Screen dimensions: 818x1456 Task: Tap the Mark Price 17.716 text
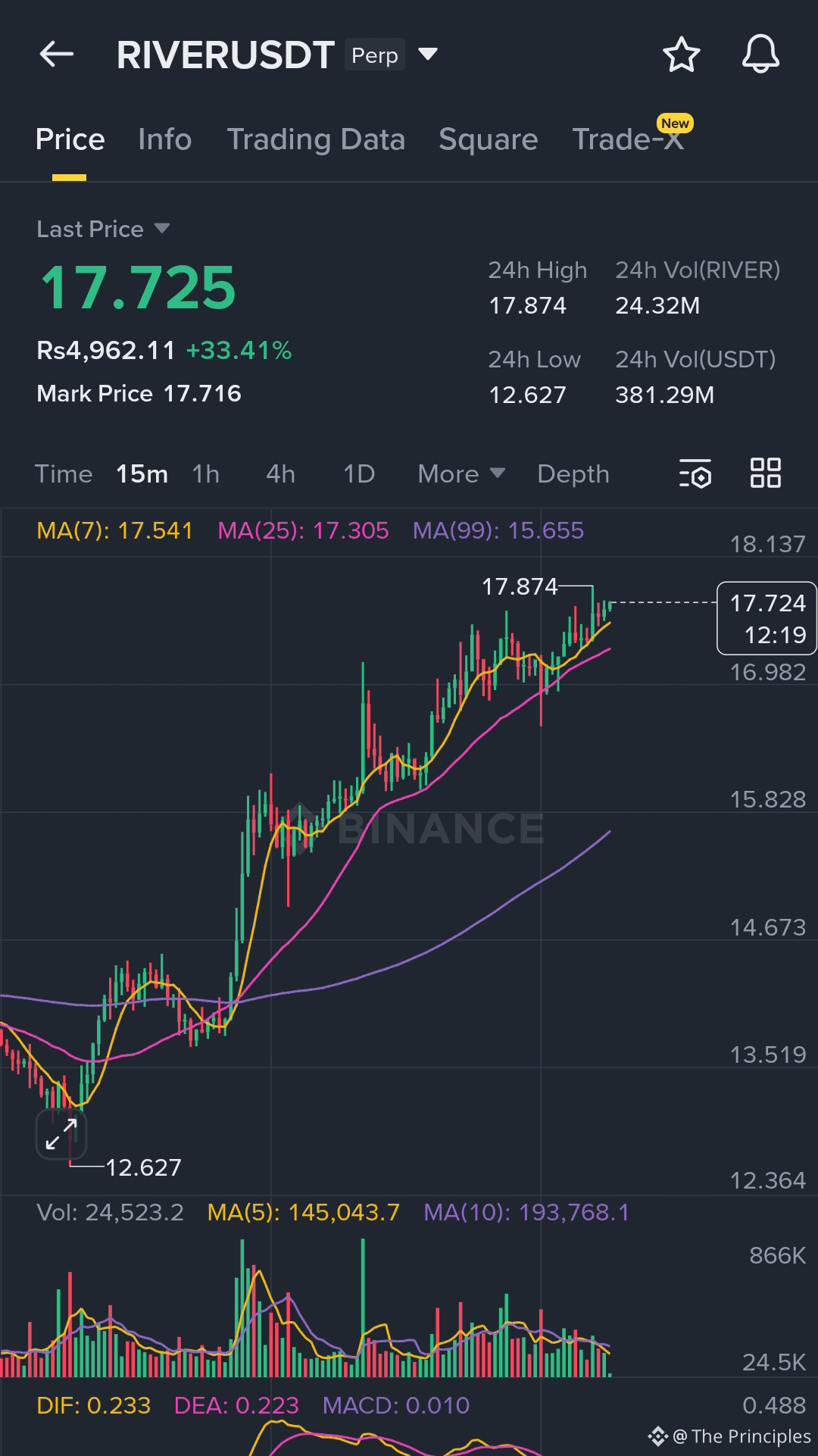(139, 393)
